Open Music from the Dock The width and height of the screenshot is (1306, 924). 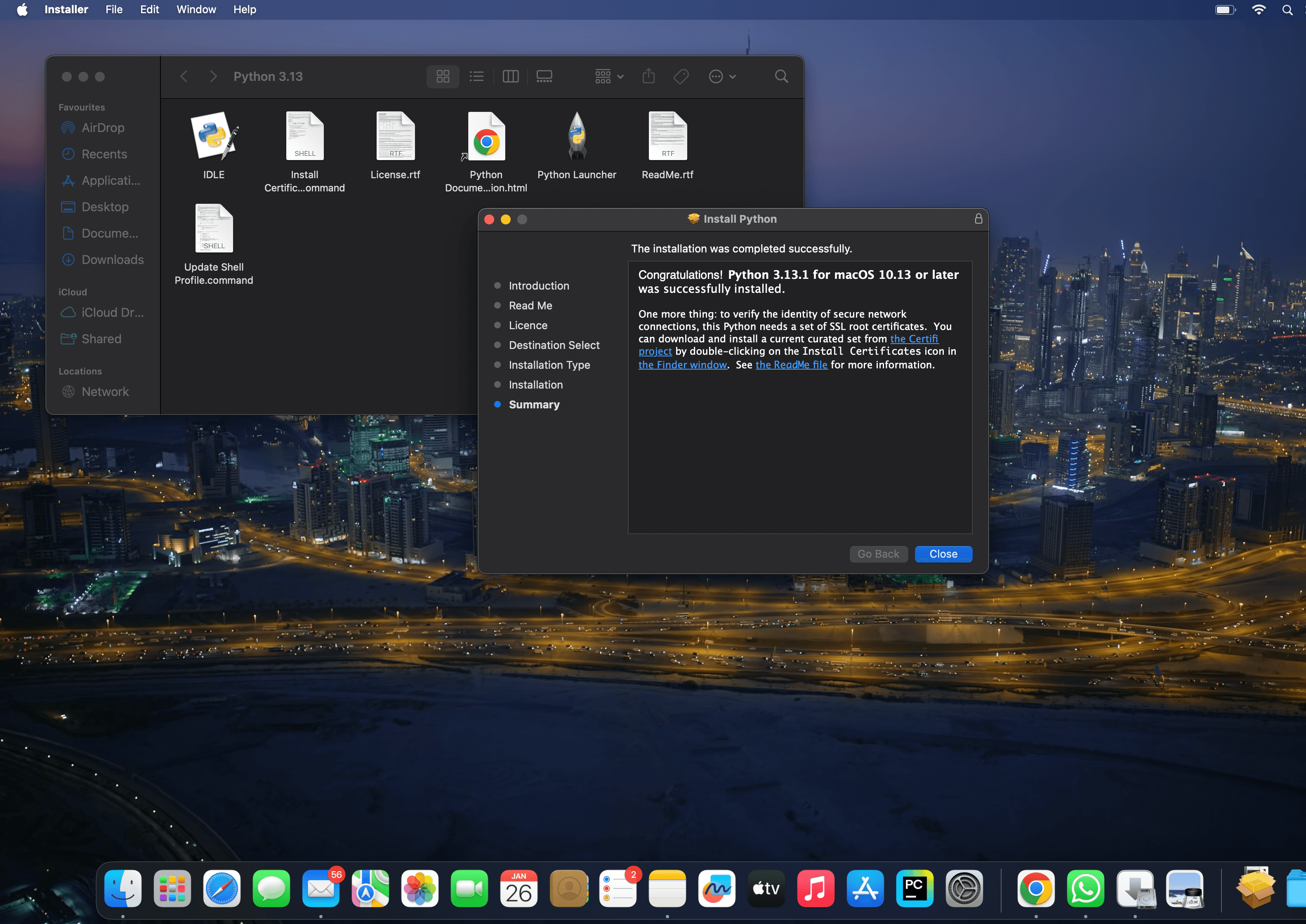click(x=816, y=889)
